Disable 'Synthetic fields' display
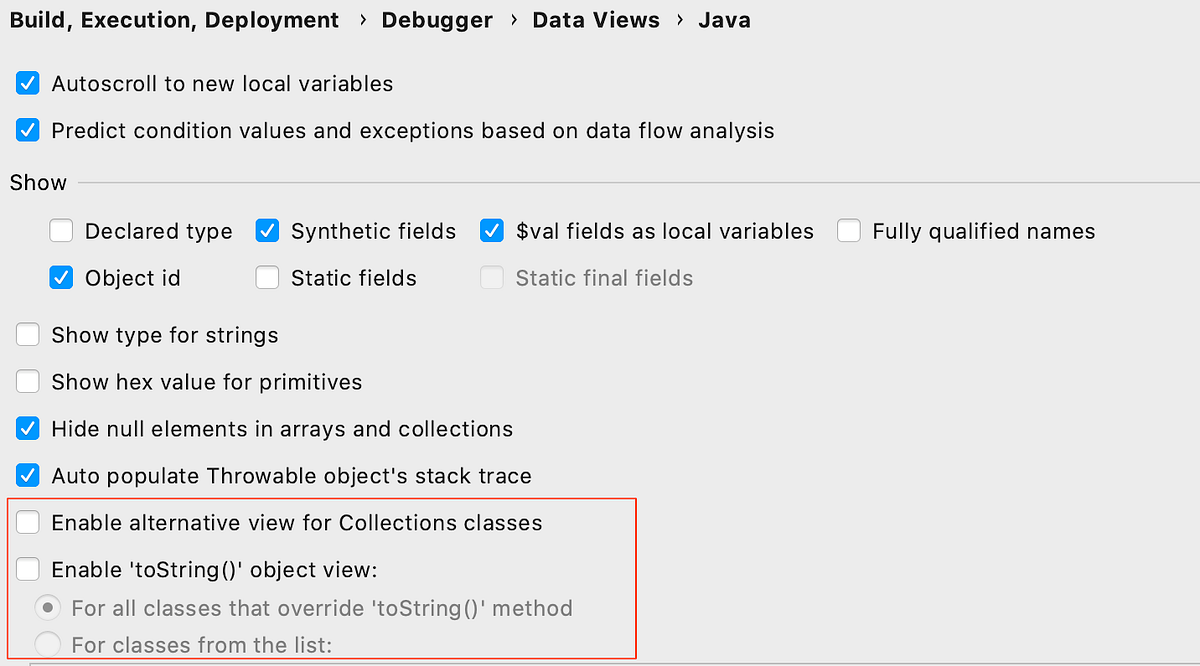This screenshot has width=1200, height=666. point(267,231)
